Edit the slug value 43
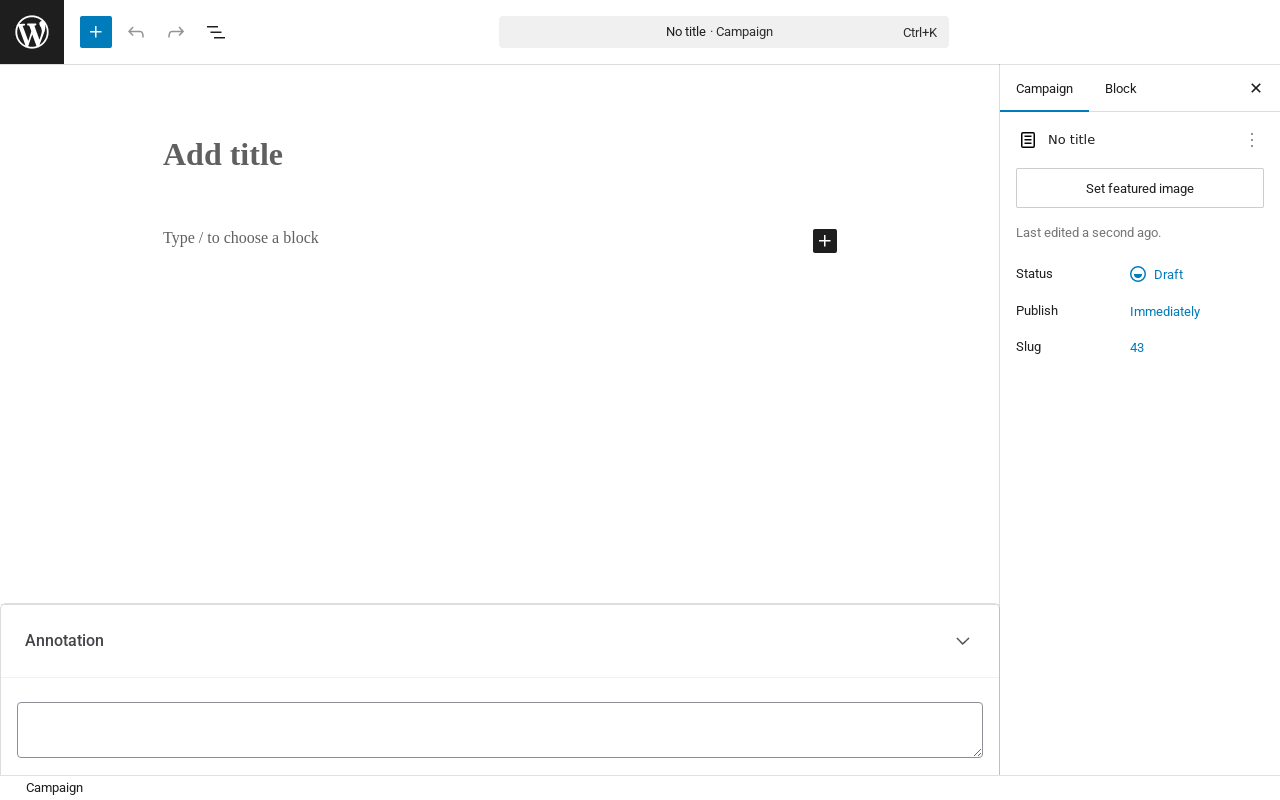1280x800 pixels. pyautogui.click(x=1137, y=347)
